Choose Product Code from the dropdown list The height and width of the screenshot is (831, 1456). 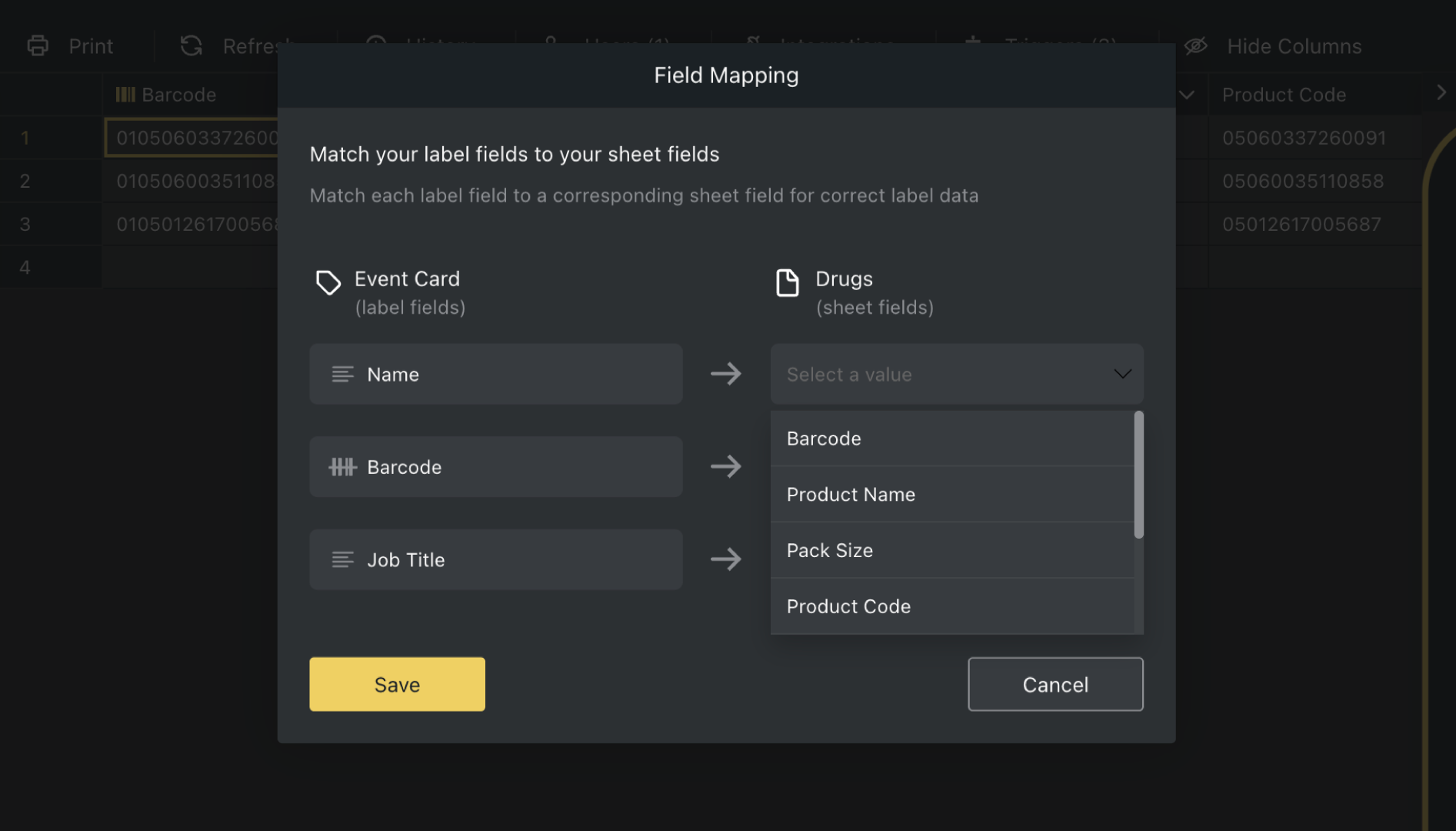[952, 606]
